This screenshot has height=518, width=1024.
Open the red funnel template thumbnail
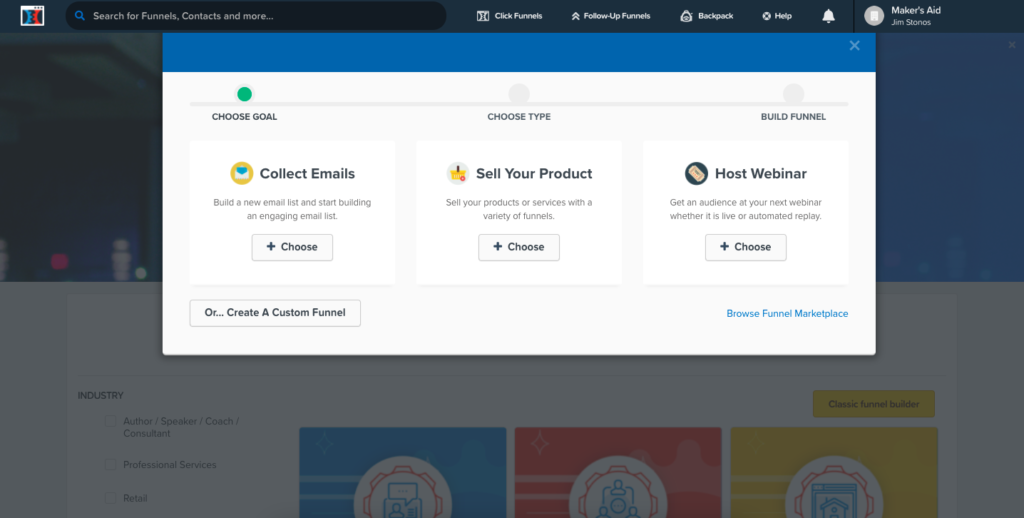pos(618,473)
